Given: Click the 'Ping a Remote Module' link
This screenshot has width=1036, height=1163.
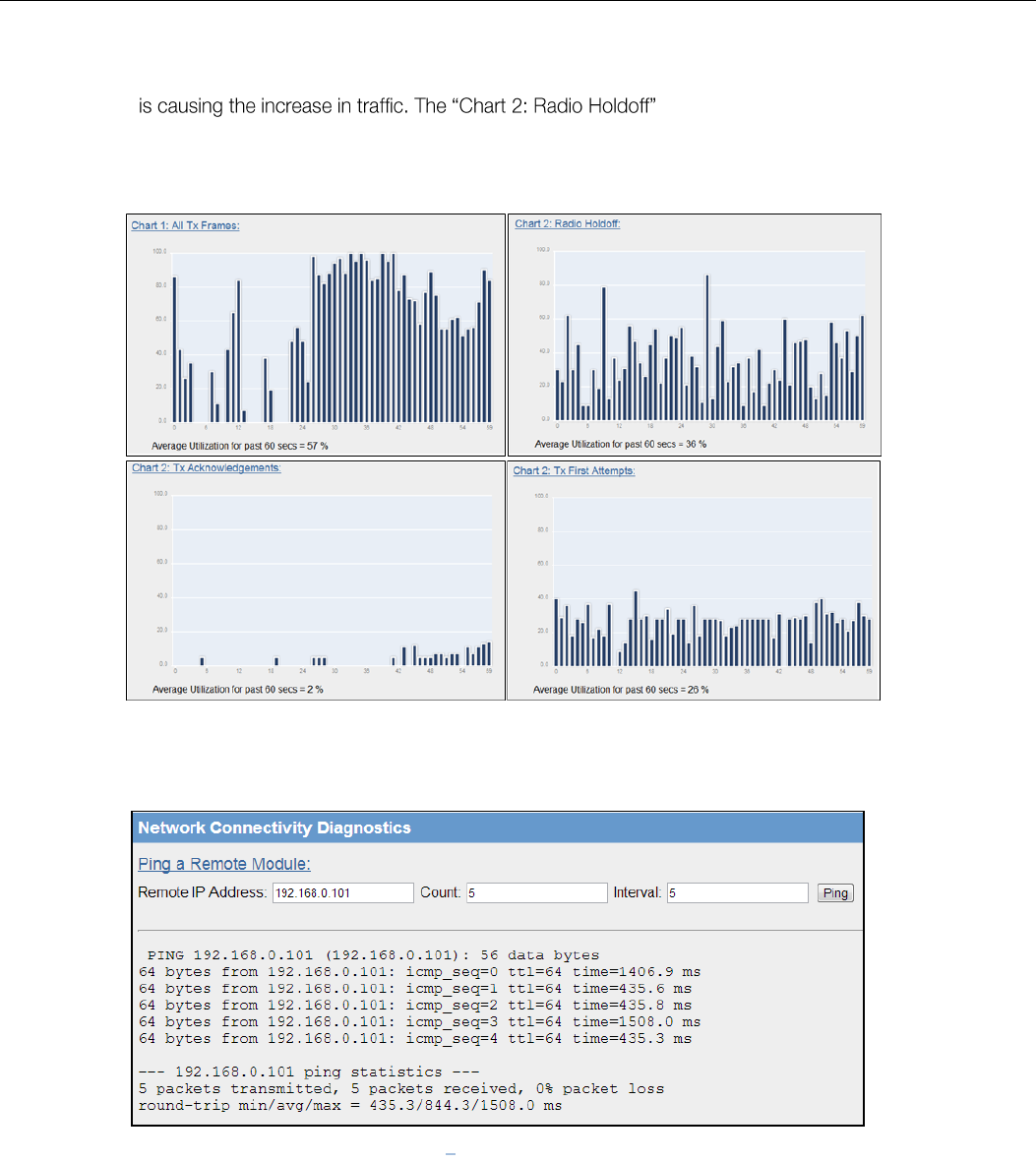Looking at the screenshot, I should (224, 864).
